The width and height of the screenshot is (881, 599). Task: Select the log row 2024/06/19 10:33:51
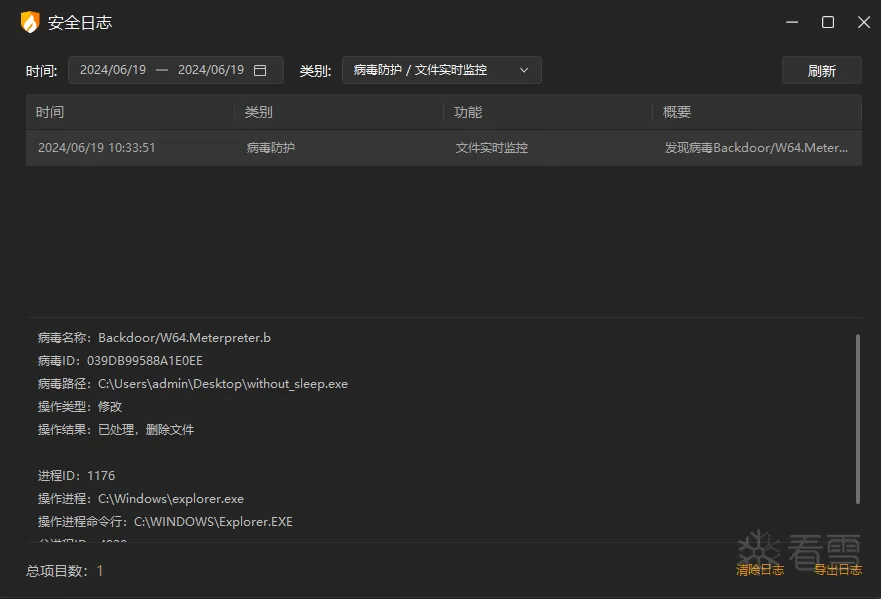444,148
